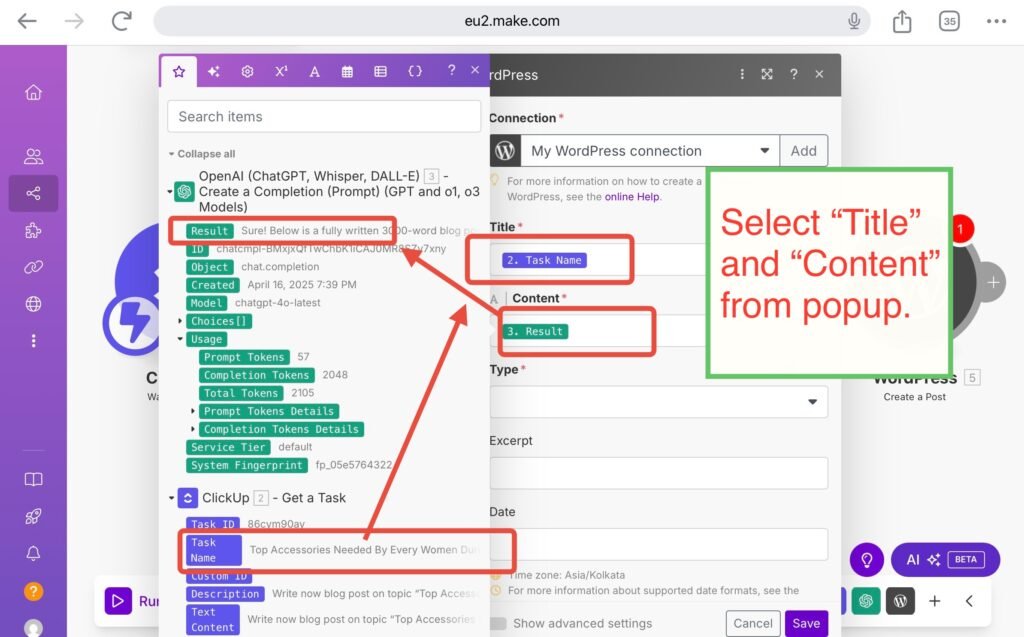The height and width of the screenshot is (637, 1024).
Task: Open the Webhooks globe icon
Action: pos(33,304)
